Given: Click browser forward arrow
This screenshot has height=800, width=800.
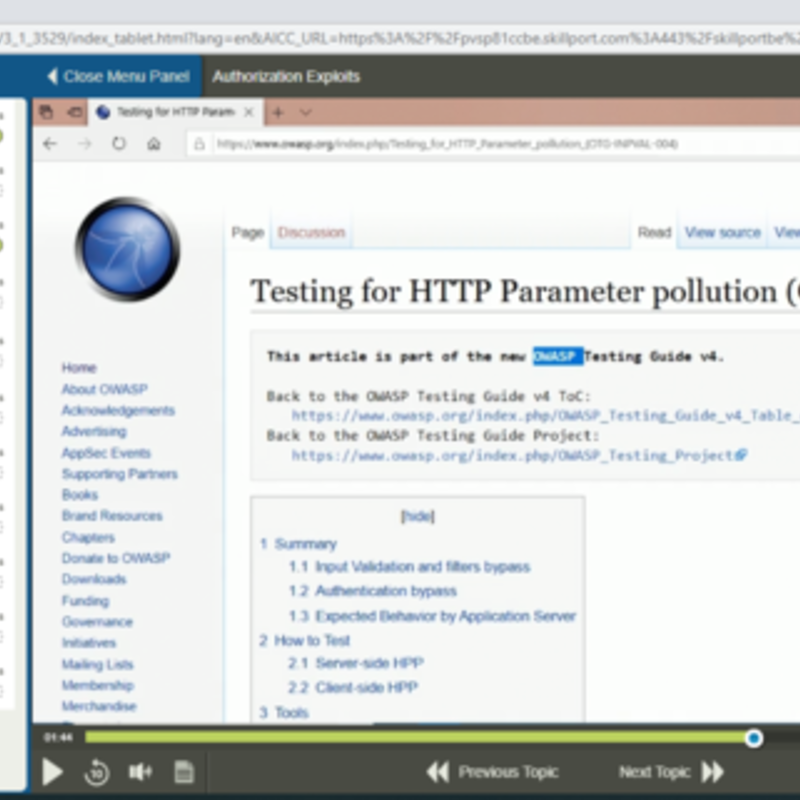Looking at the screenshot, I should tap(85, 144).
